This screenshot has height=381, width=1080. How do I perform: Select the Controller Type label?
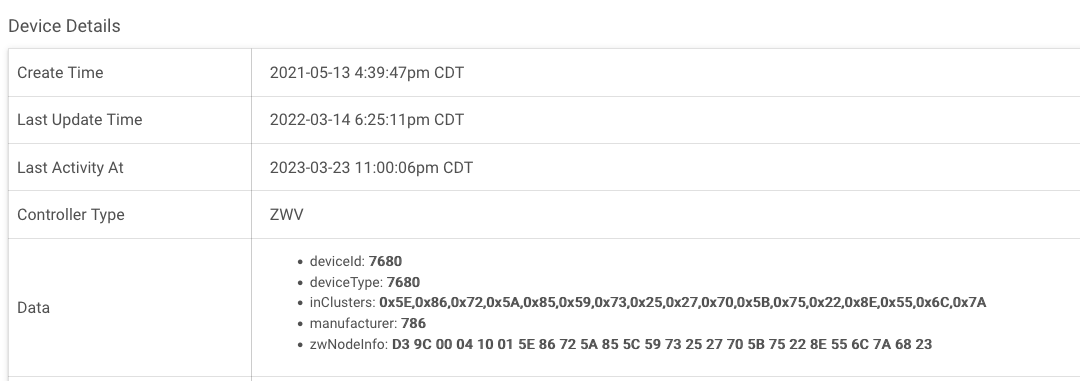(x=71, y=214)
